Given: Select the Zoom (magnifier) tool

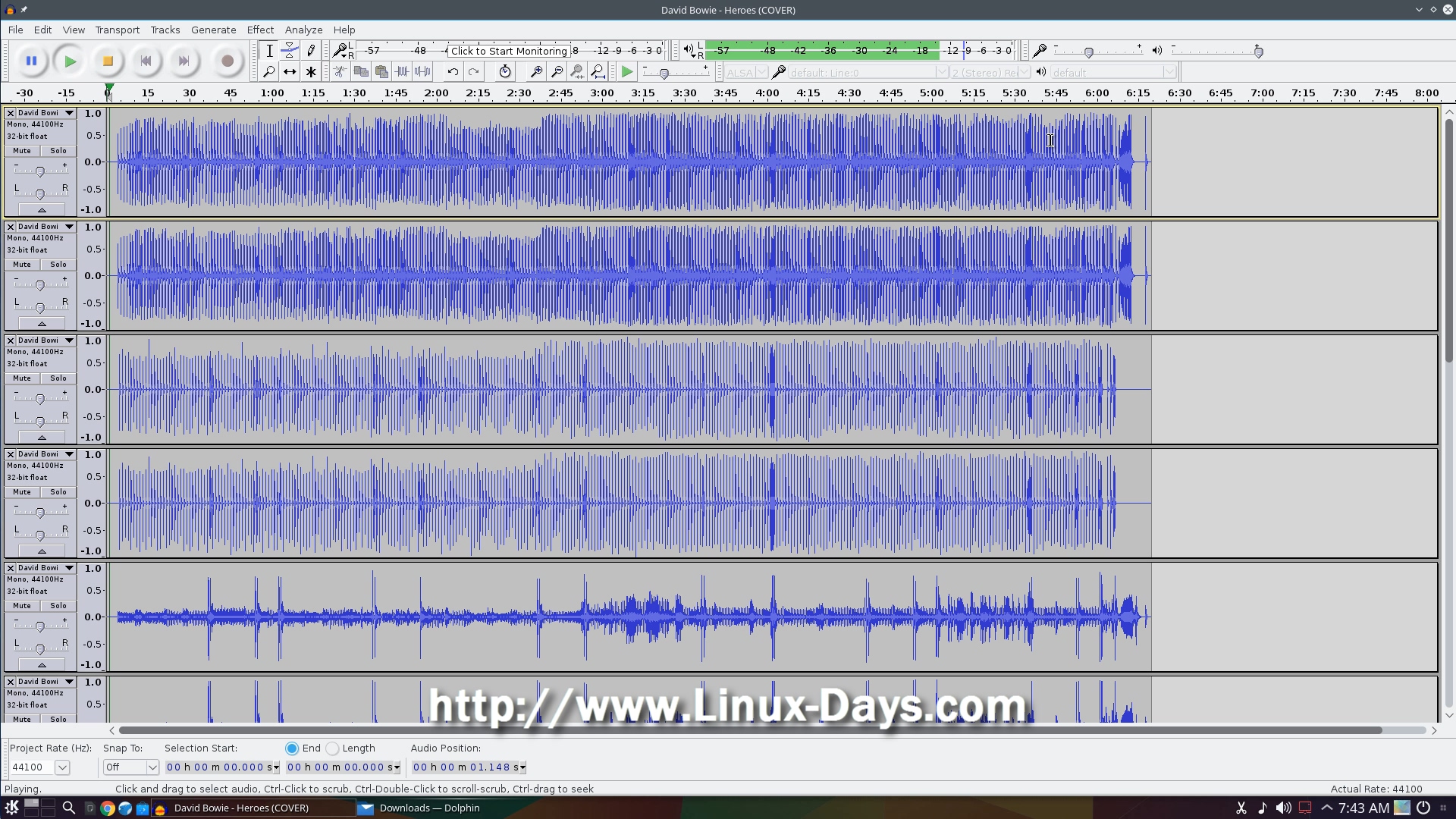Looking at the screenshot, I should 269,72.
